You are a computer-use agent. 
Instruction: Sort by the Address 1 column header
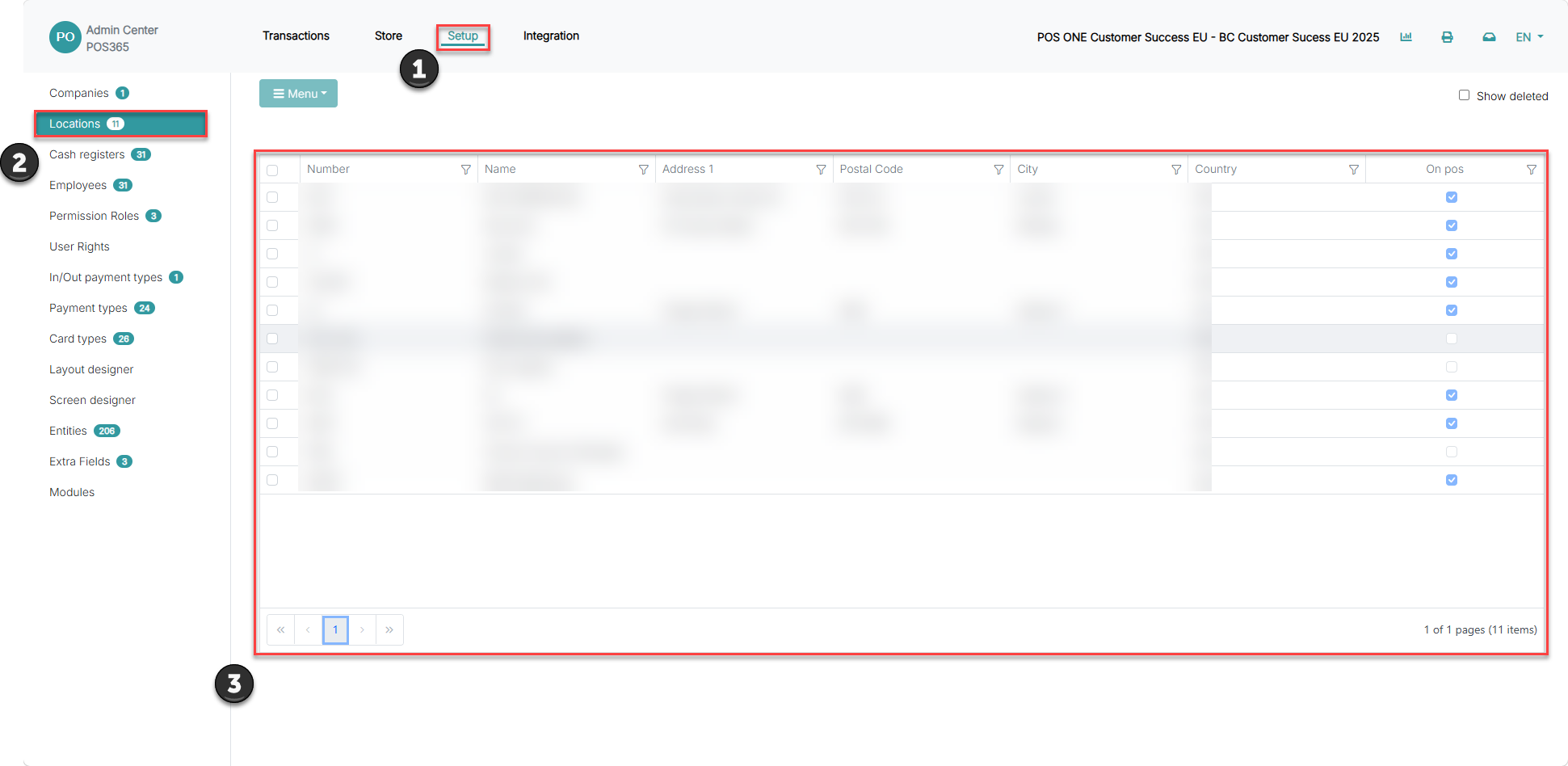(x=687, y=169)
